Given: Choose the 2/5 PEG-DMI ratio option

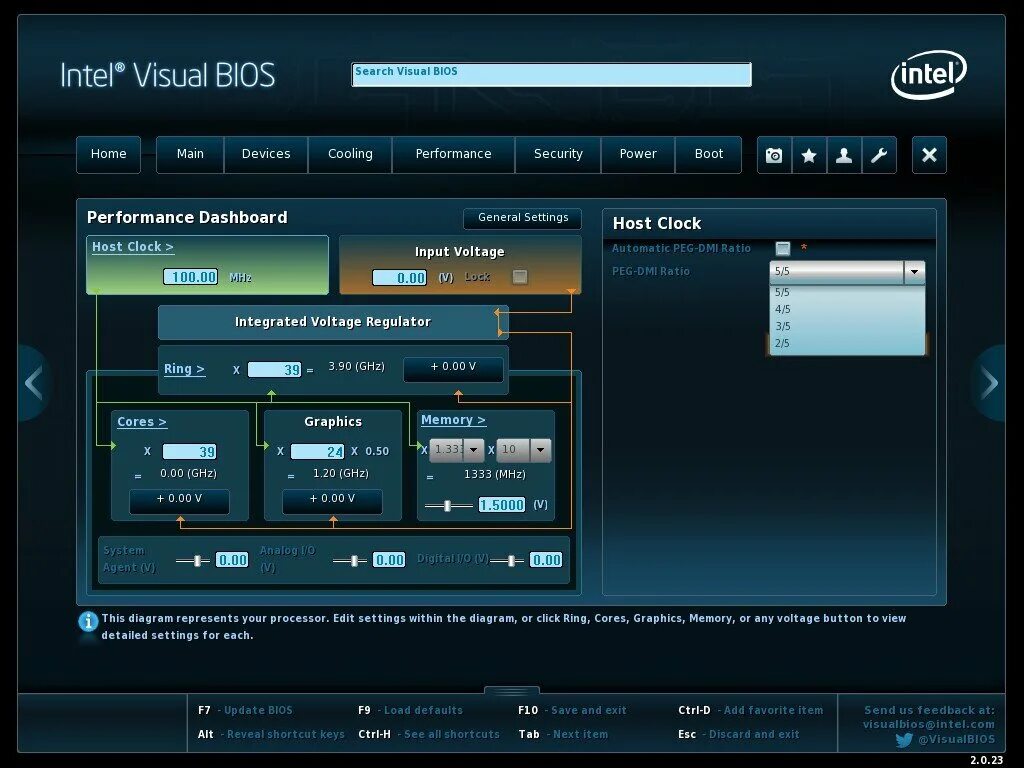Looking at the screenshot, I should (847, 344).
